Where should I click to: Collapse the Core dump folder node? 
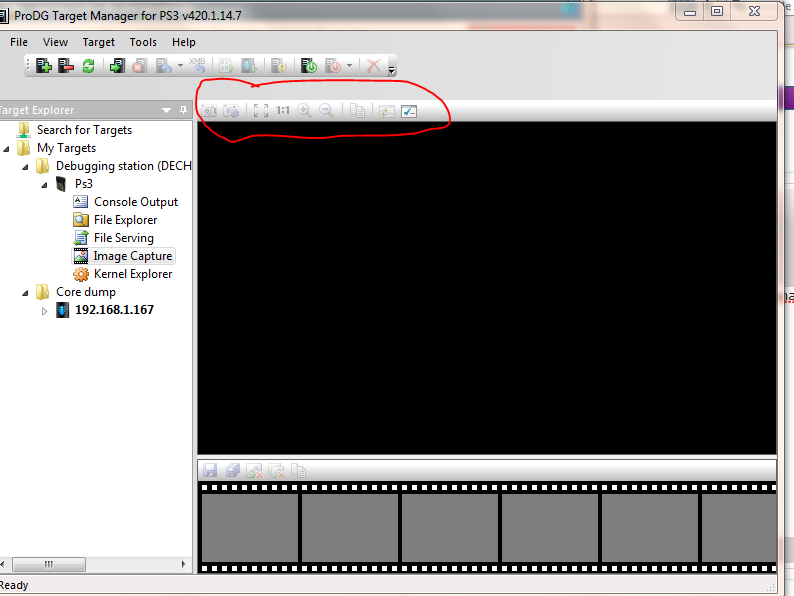(x=25, y=293)
